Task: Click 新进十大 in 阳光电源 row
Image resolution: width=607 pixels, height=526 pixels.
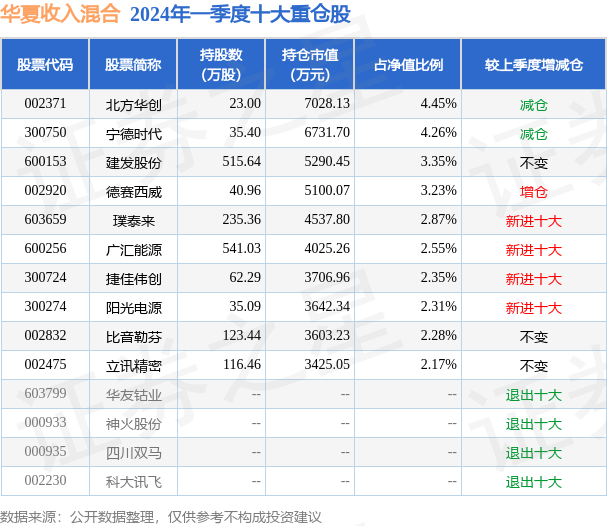Action: (533, 308)
